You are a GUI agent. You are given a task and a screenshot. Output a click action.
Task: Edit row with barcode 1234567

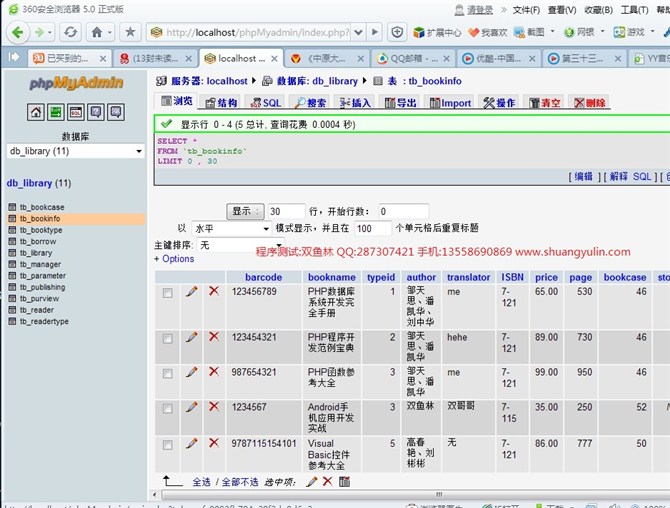[191, 407]
